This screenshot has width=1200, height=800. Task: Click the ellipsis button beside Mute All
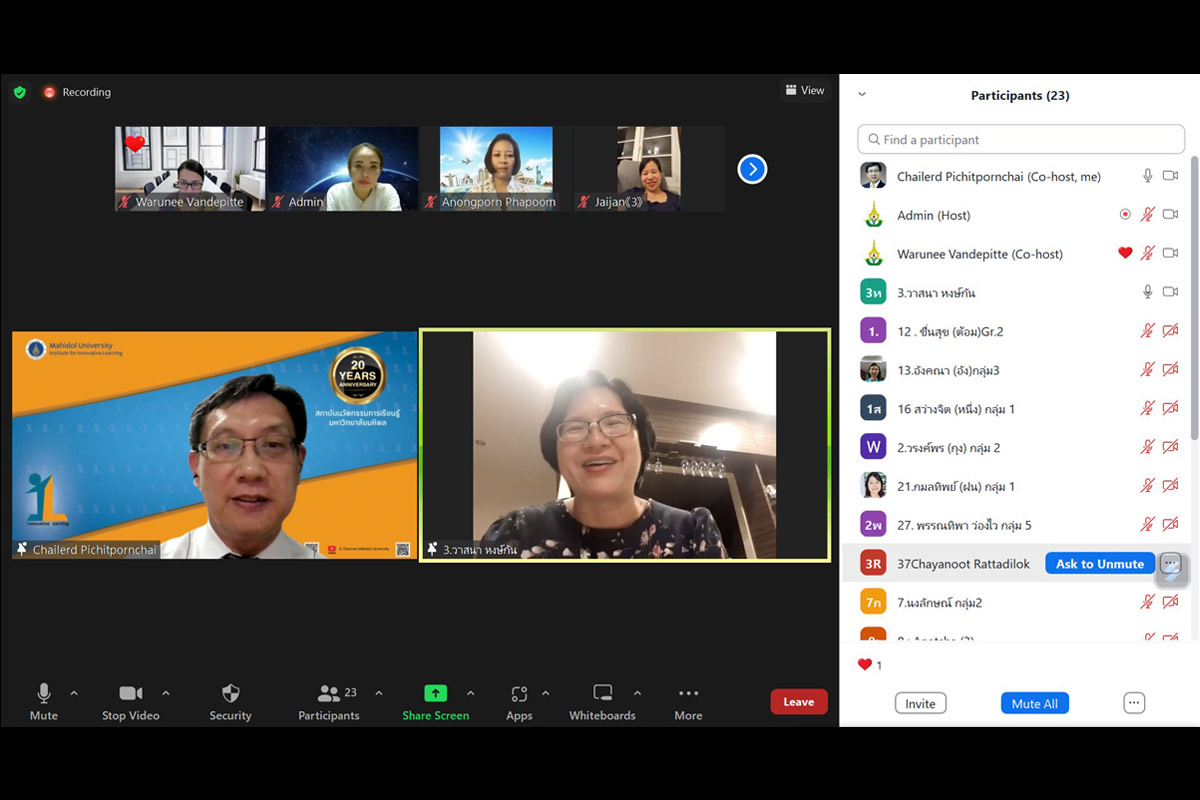pyautogui.click(x=1134, y=703)
